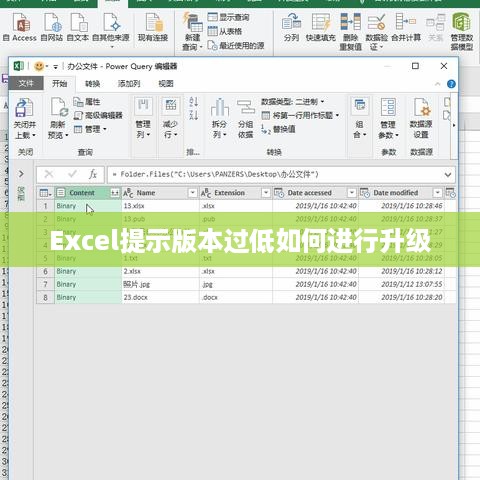Screen dimensions: 480x480
Task: Open table options icon in grid corner
Action: point(45,193)
